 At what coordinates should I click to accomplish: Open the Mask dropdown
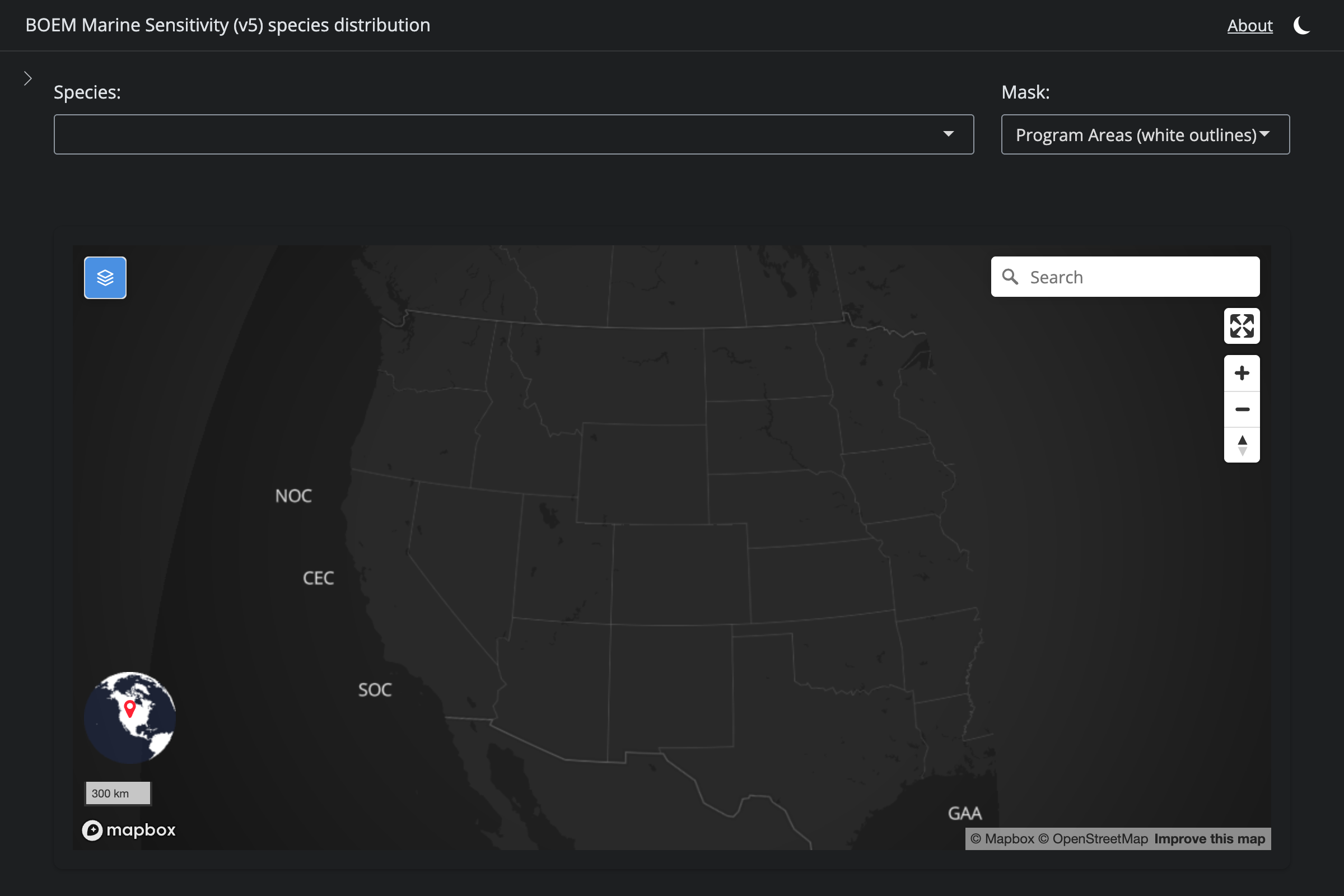pos(1145,134)
